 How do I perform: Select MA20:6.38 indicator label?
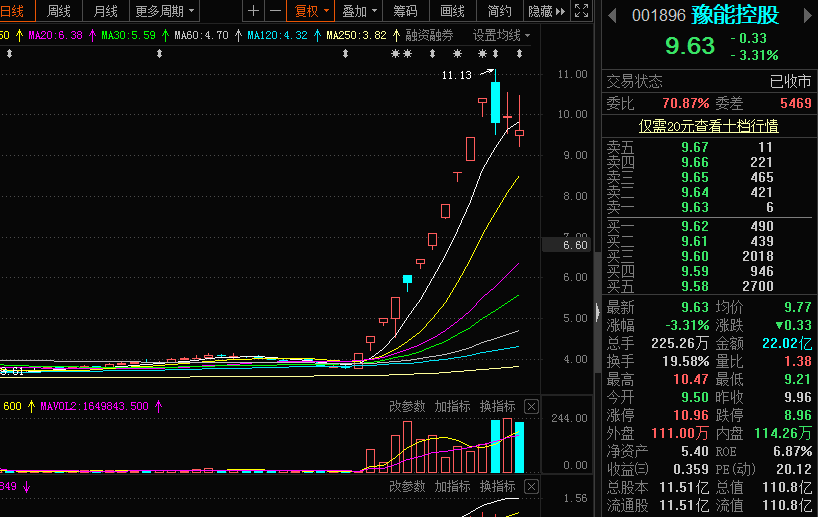[56, 35]
